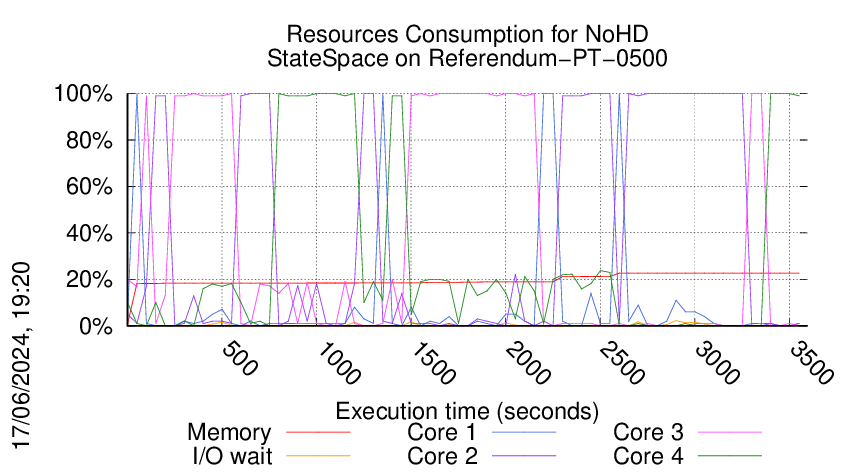
Task: Click the 100% y-axis label
Action: [x=83, y=94]
